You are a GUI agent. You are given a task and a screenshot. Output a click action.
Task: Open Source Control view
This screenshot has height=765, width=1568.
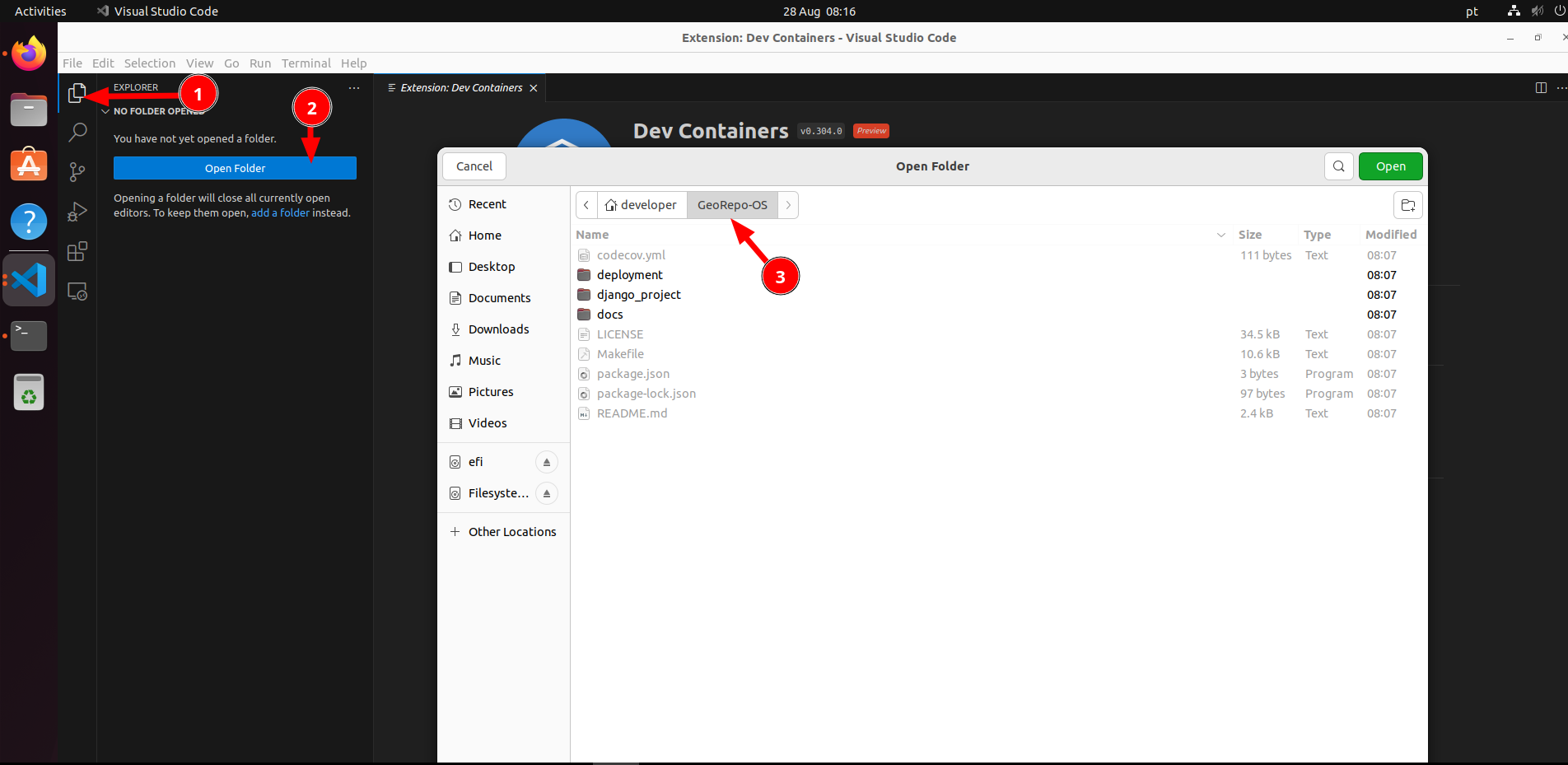[x=77, y=171]
